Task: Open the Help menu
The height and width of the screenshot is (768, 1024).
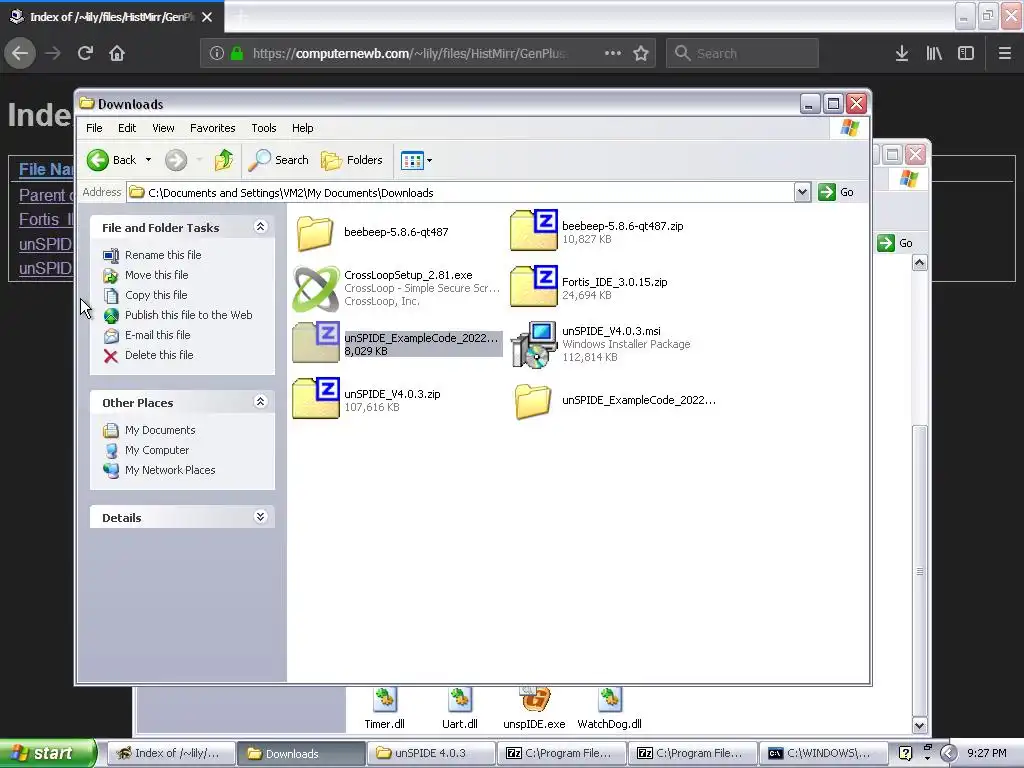Action: tap(302, 128)
